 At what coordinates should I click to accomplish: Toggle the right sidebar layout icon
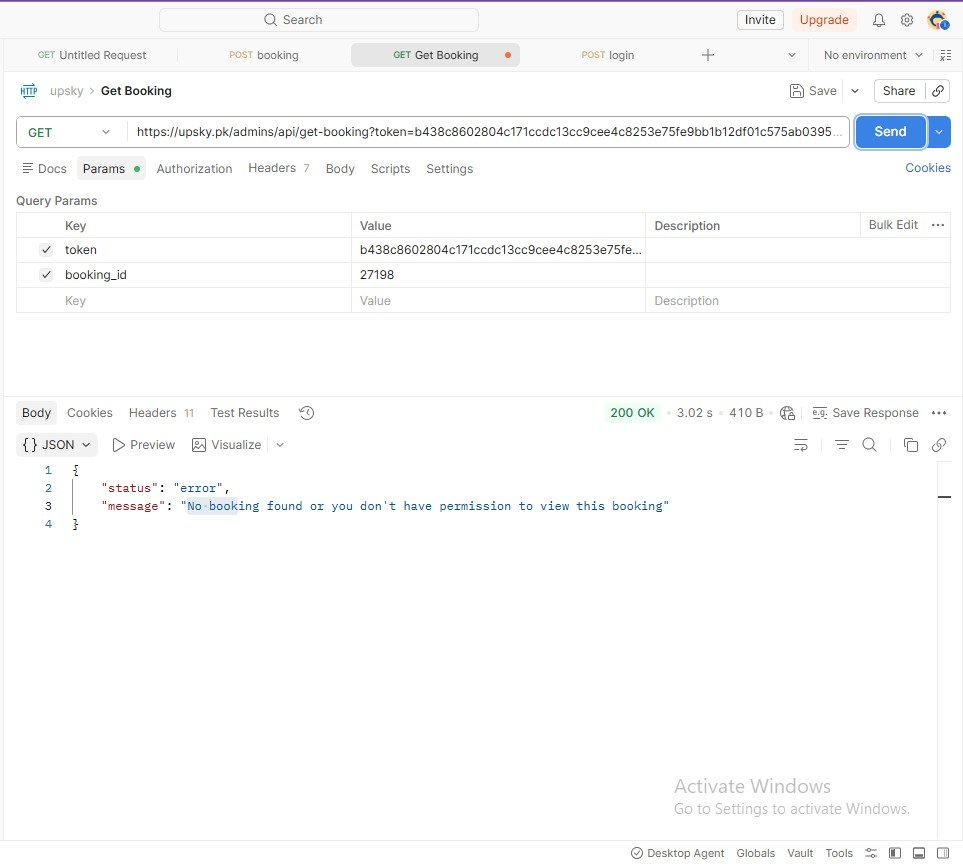coord(943,853)
